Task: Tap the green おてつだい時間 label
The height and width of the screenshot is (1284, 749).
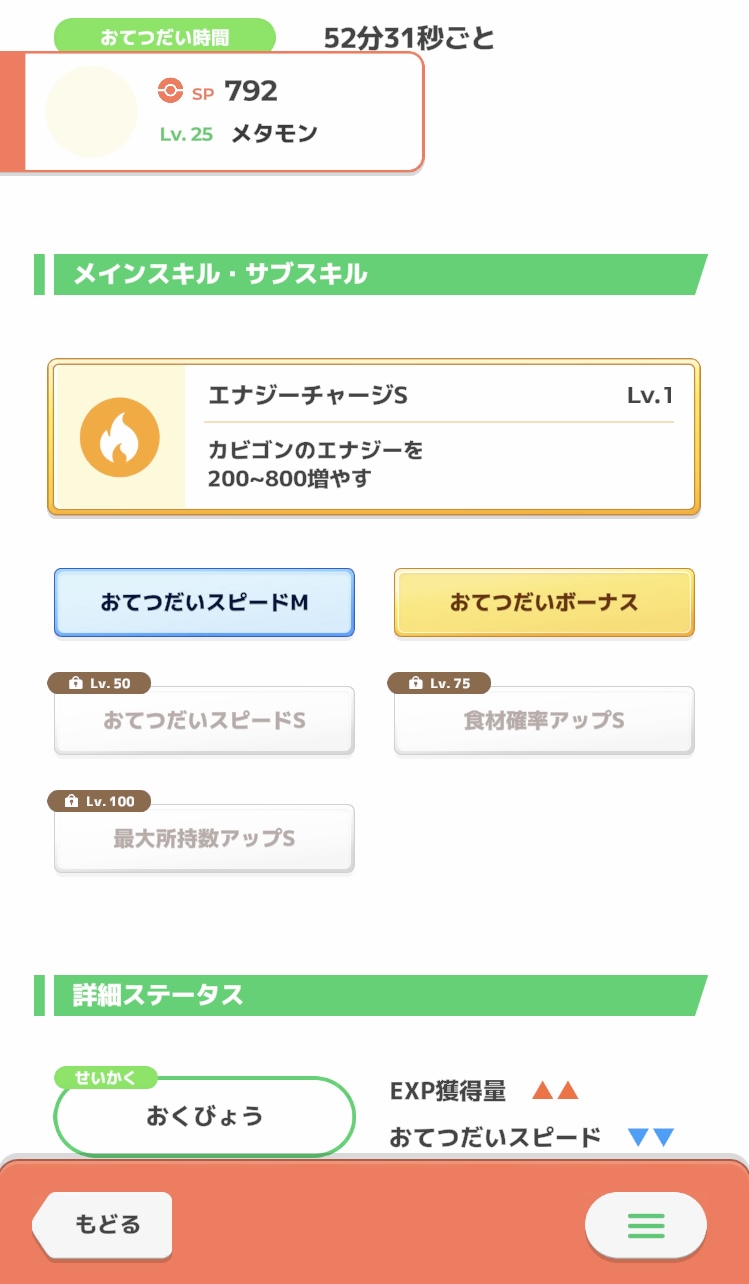Action: click(164, 37)
